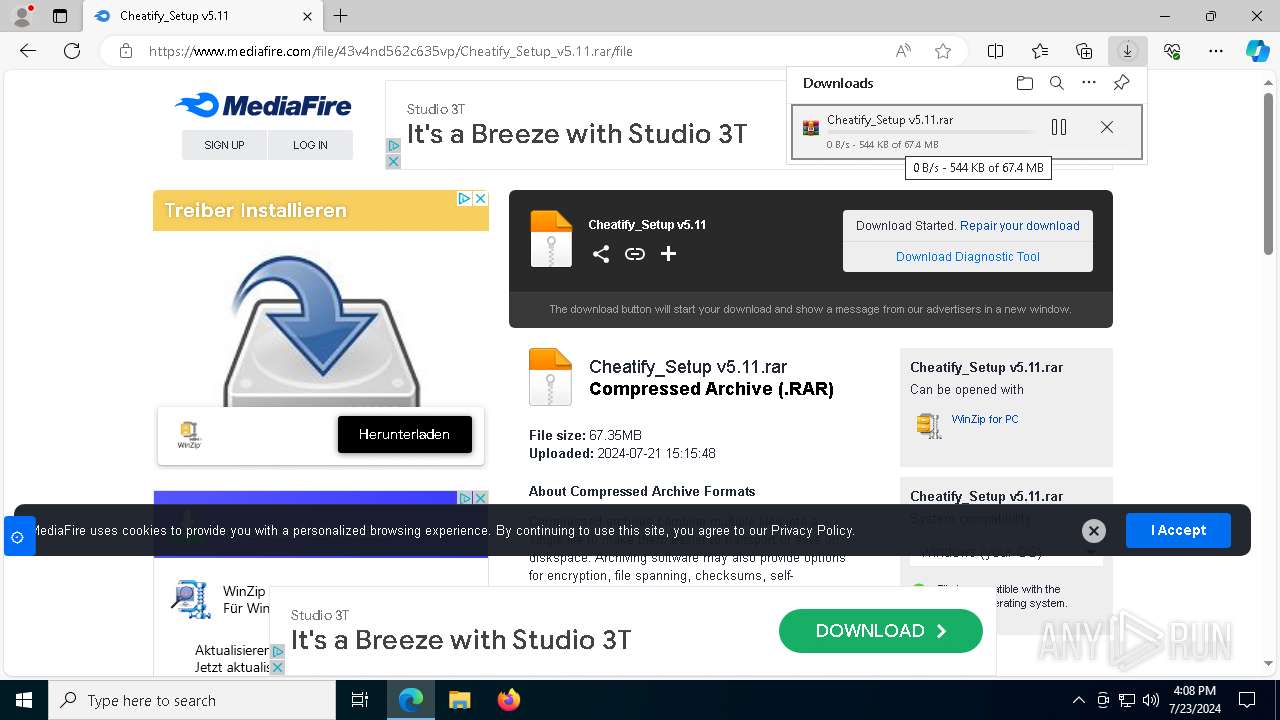Open the Windows Start menu
This screenshot has width=1280, height=720.
click(24, 700)
